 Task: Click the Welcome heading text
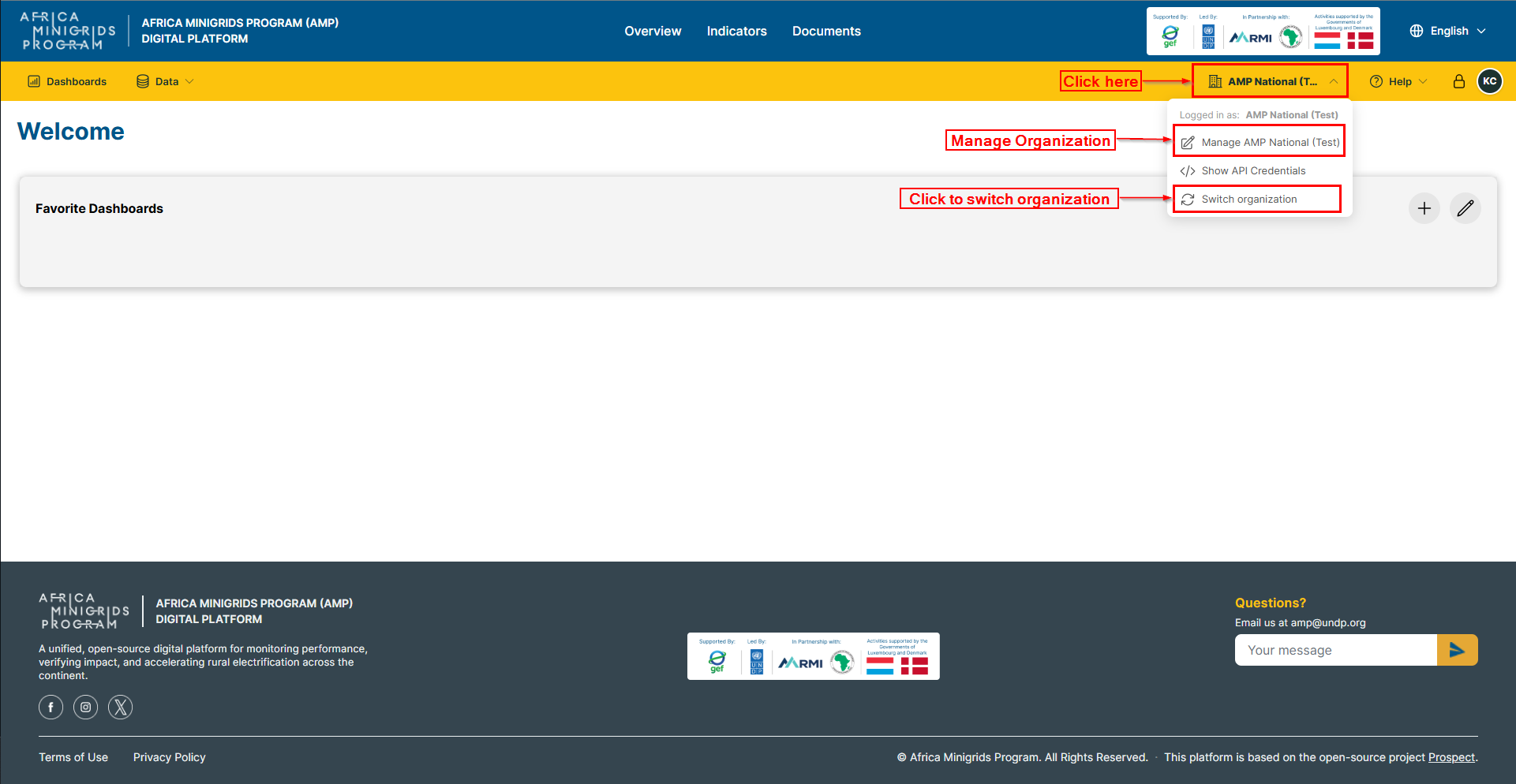pyautogui.click(x=71, y=131)
